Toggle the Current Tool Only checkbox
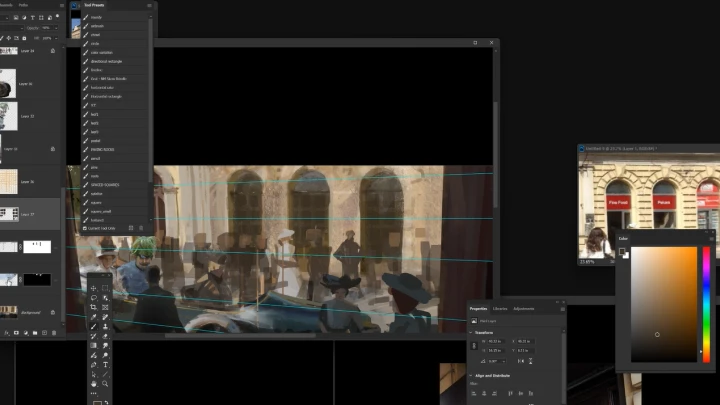The width and height of the screenshot is (720, 405). point(84,228)
